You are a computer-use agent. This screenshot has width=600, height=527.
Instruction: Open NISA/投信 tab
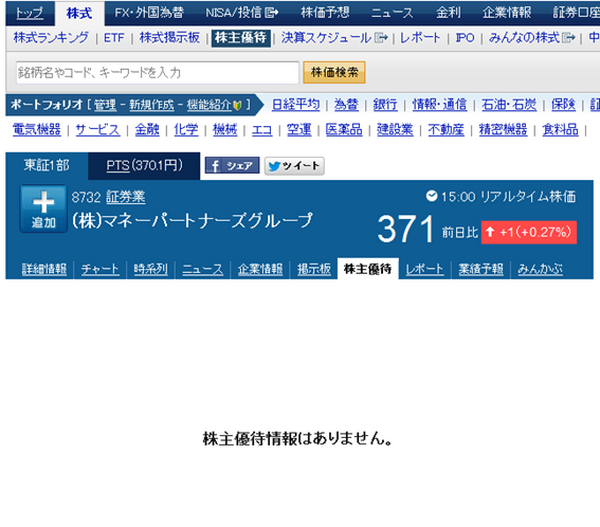pos(242,13)
